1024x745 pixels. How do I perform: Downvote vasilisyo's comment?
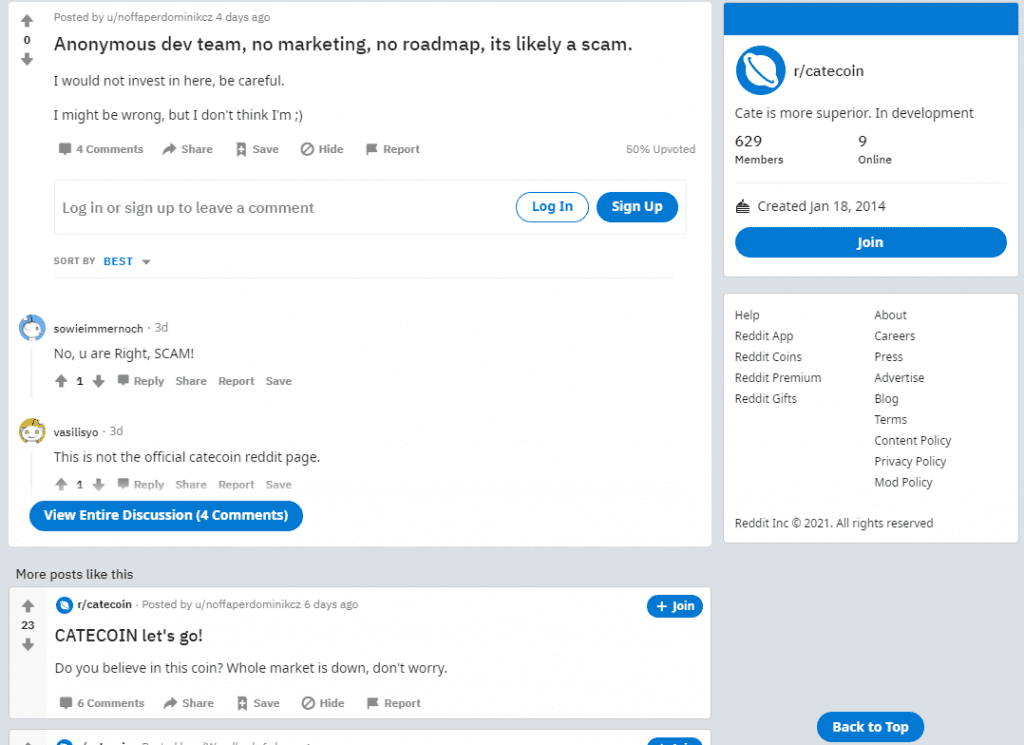[99, 484]
